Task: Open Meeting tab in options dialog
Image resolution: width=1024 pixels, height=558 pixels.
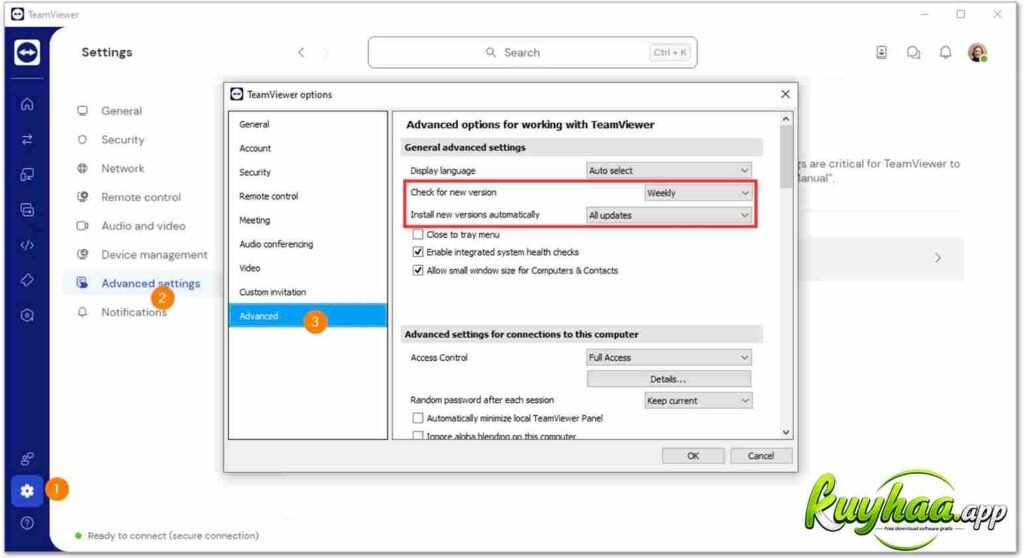Action: coord(308,220)
